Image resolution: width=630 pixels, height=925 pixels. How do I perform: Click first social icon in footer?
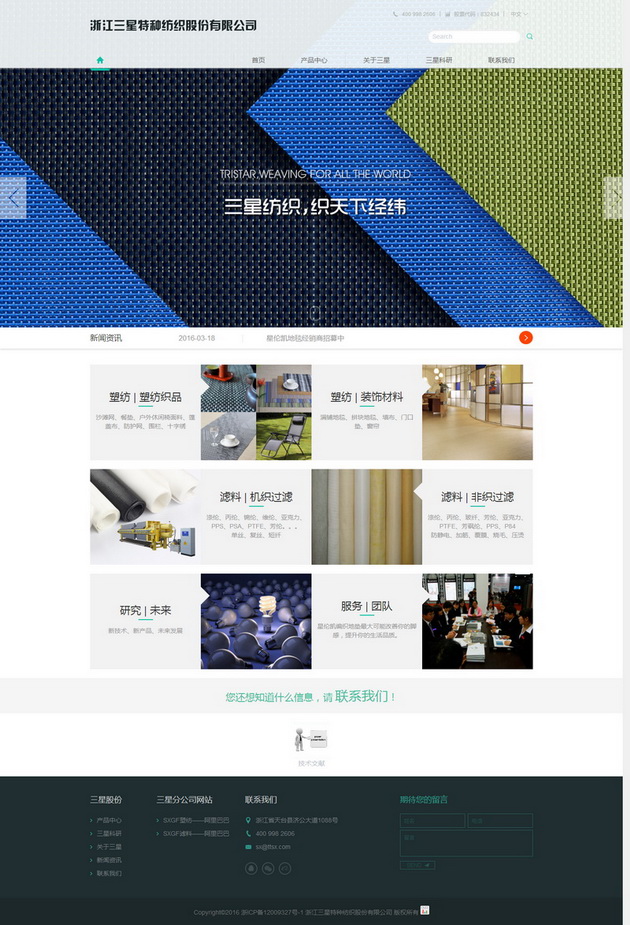251,868
